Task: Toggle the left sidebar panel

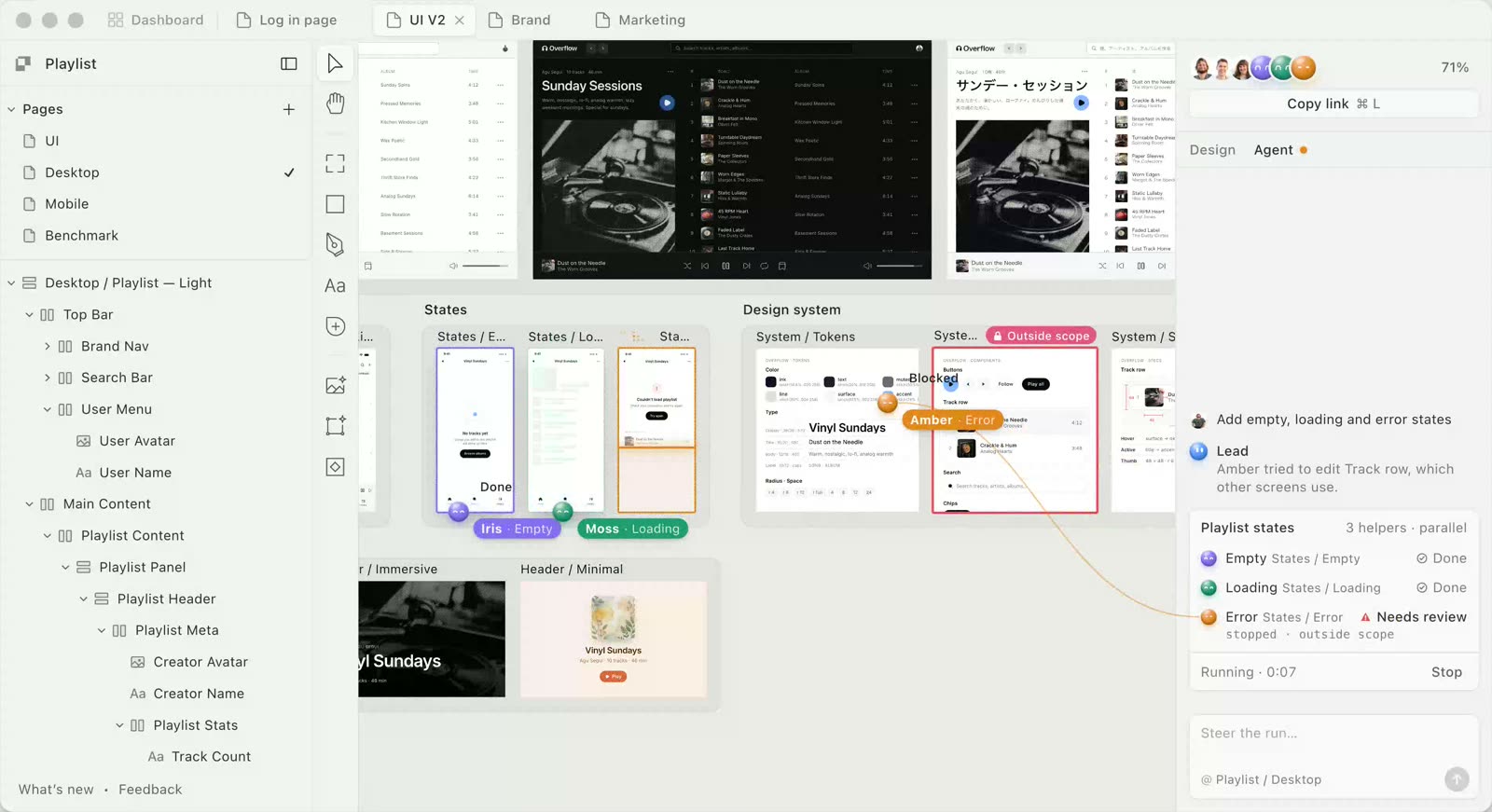Action: pyautogui.click(x=289, y=63)
